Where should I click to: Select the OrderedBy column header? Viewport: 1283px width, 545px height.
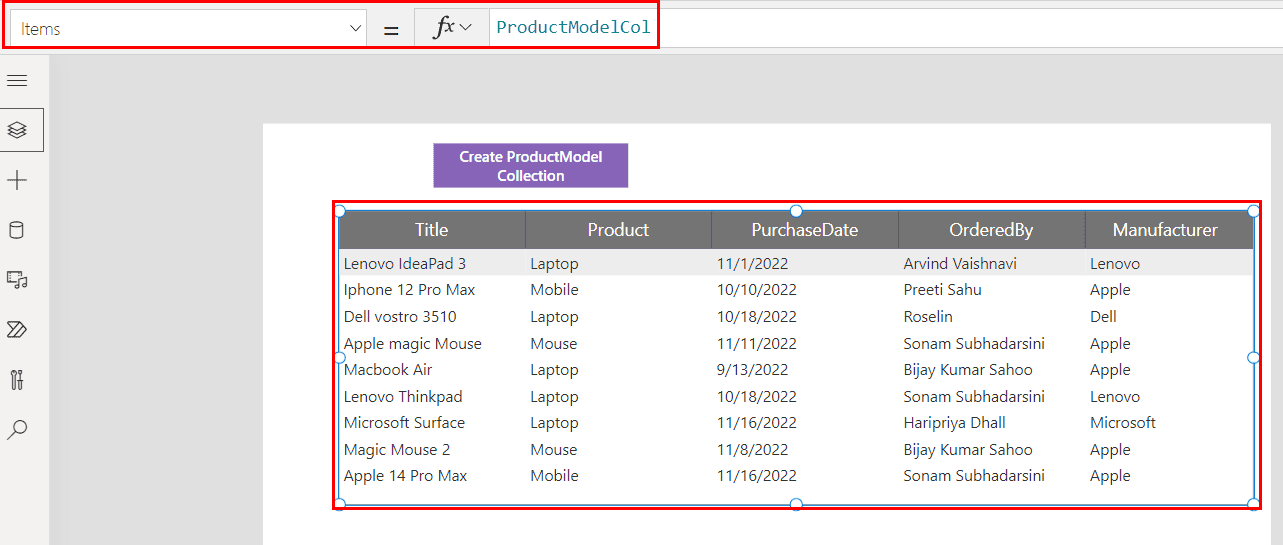click(x=991, y=230)
